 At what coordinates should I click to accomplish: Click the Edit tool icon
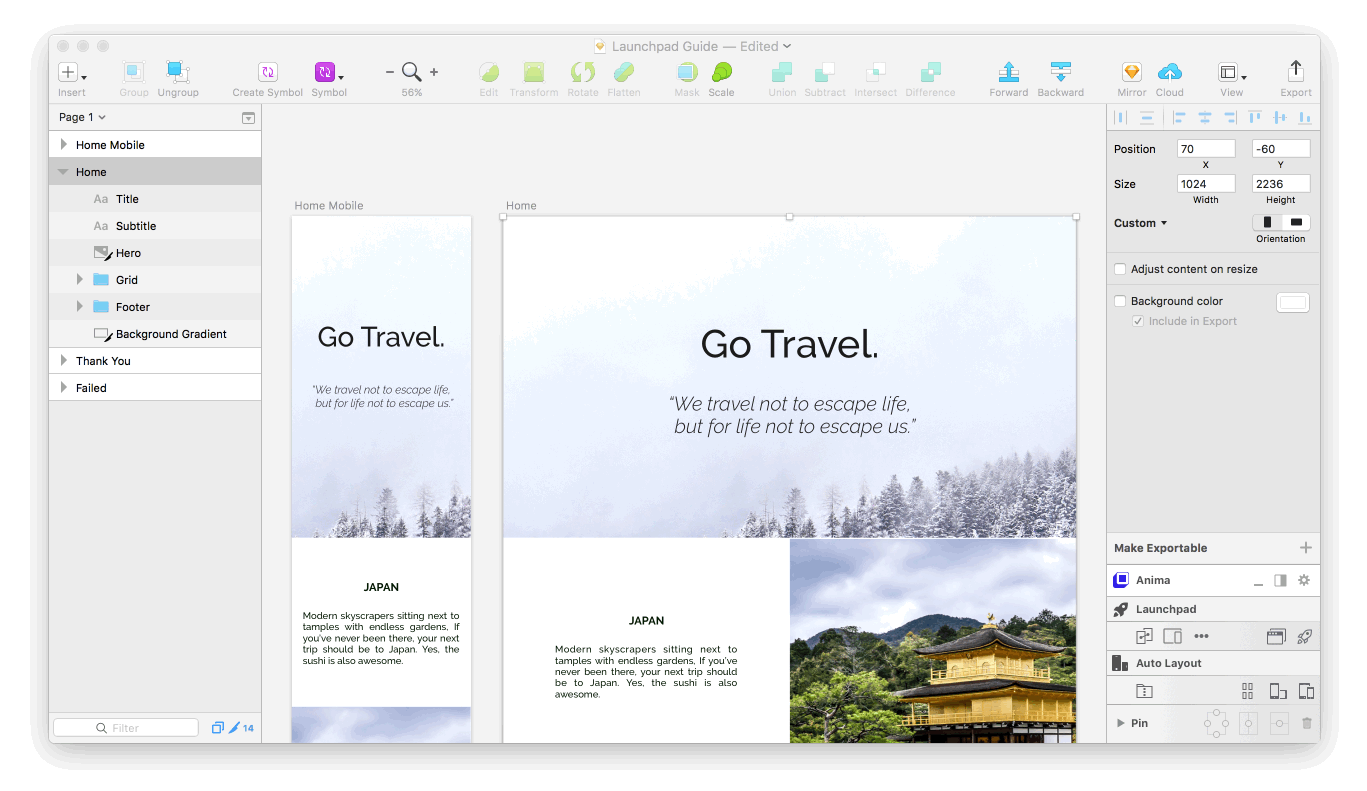coord(488,72)
